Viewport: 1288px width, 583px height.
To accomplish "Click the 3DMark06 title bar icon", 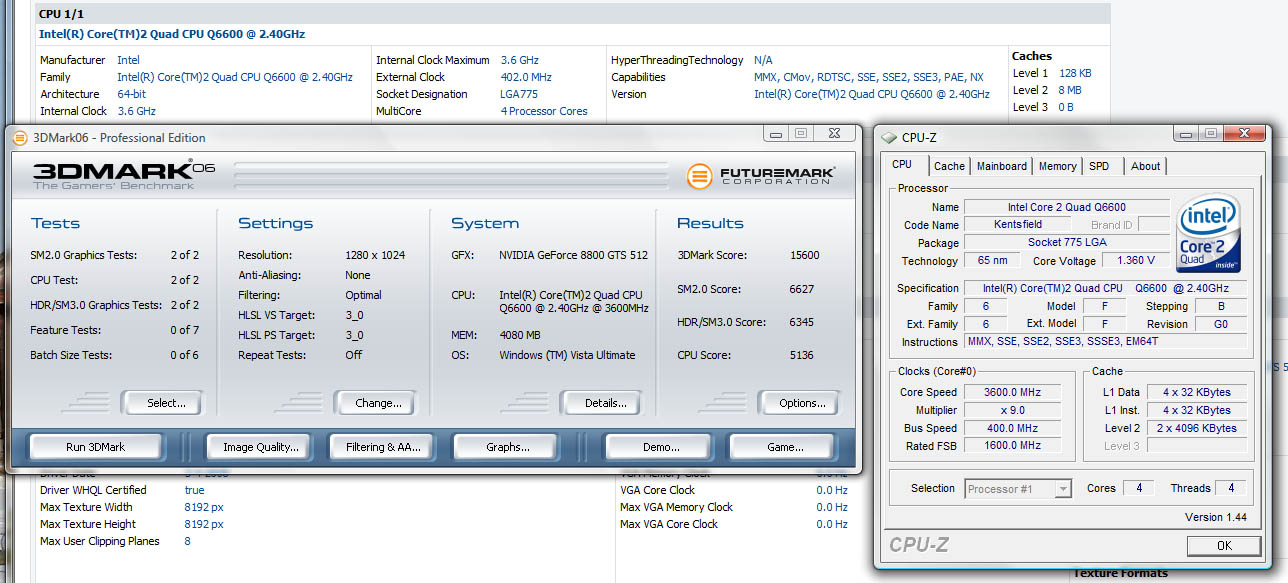I will [20, 138].
